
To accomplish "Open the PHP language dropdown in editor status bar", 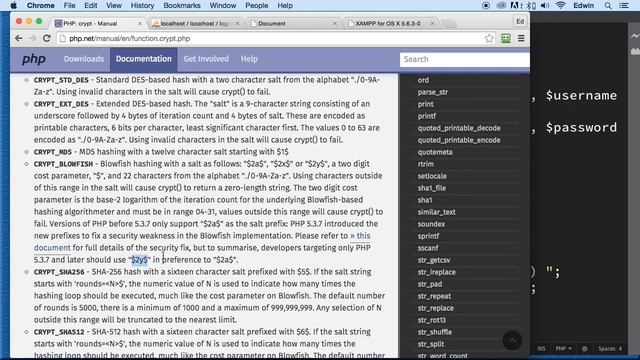I will [564, 349].
